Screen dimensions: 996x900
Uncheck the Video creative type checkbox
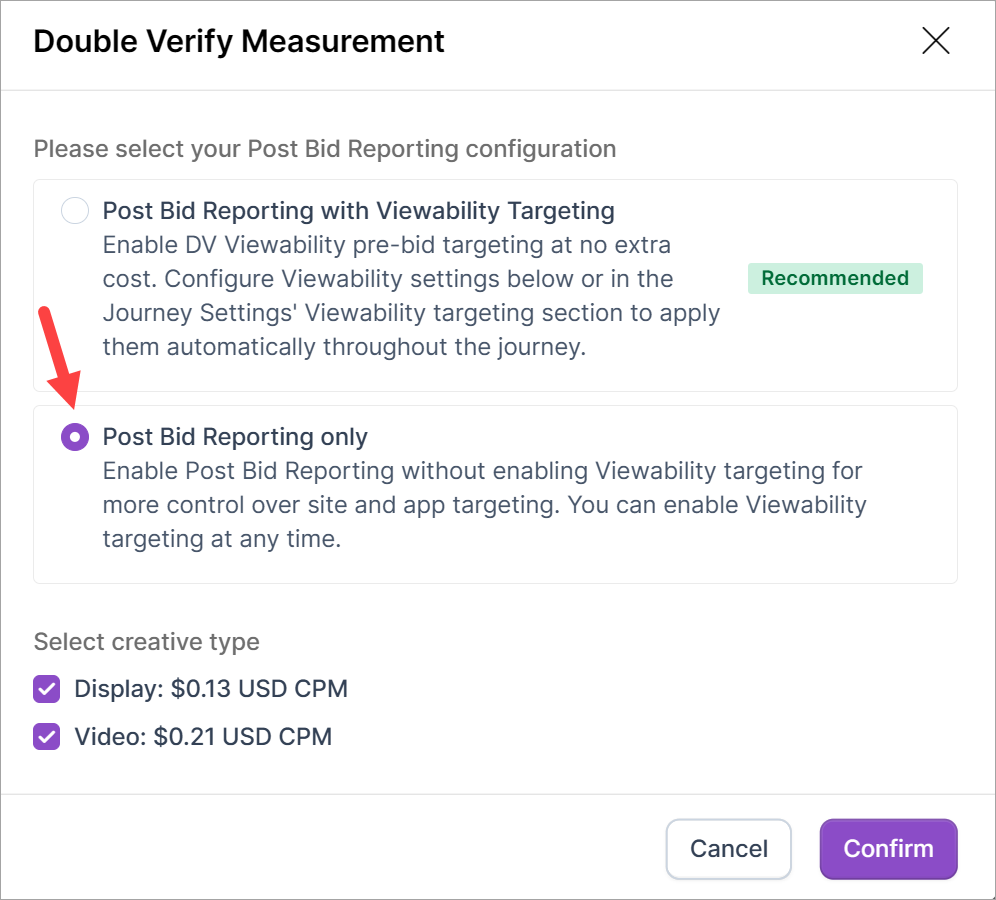[47, 737]
